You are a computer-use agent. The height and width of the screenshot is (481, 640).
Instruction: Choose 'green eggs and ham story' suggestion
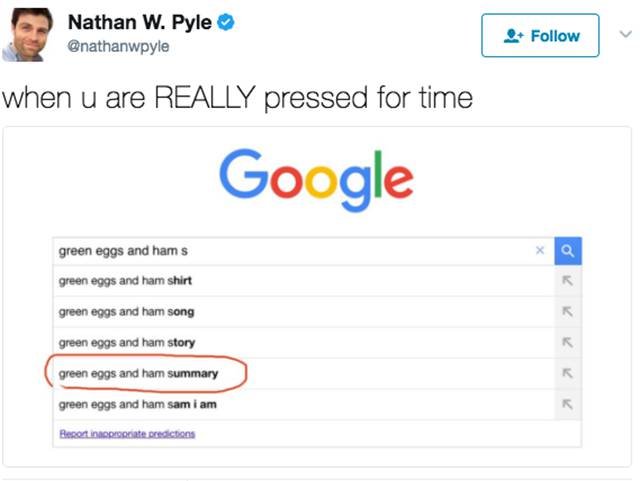click(x=303, y=342)
